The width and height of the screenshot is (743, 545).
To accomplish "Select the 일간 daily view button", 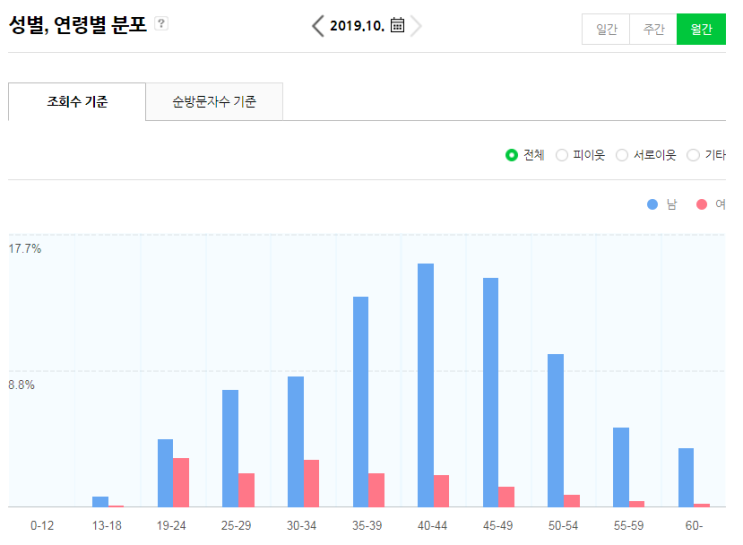I will coord(606,29).
